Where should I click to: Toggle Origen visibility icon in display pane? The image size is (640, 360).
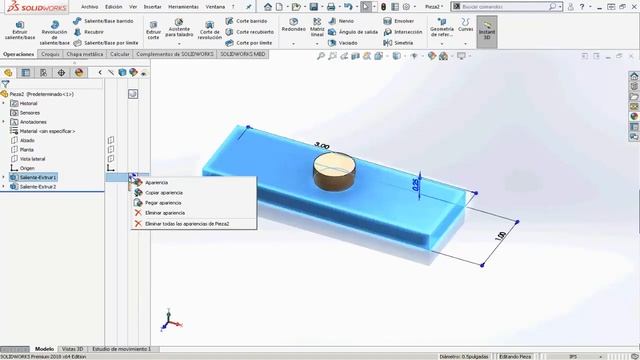pyautogui.click(x=111, y=168)
